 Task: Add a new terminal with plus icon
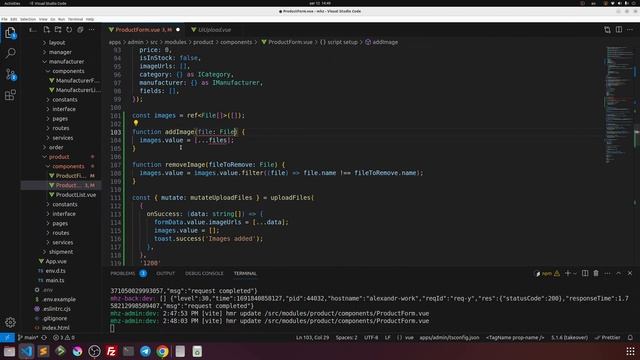point(567,273)
